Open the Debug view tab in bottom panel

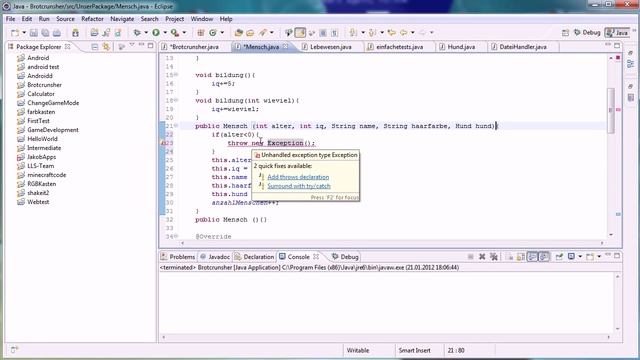point(345,257)
